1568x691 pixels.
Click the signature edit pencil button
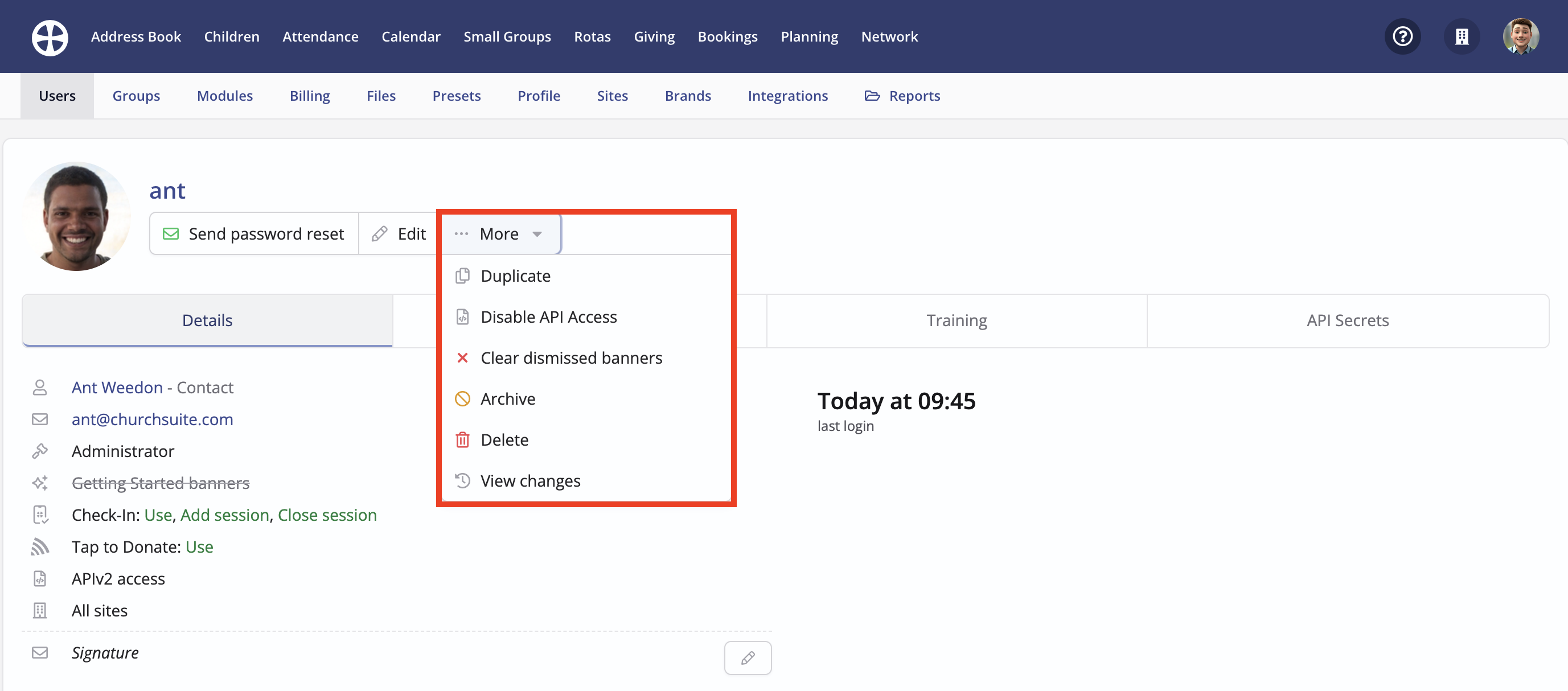tap(748, 657)
